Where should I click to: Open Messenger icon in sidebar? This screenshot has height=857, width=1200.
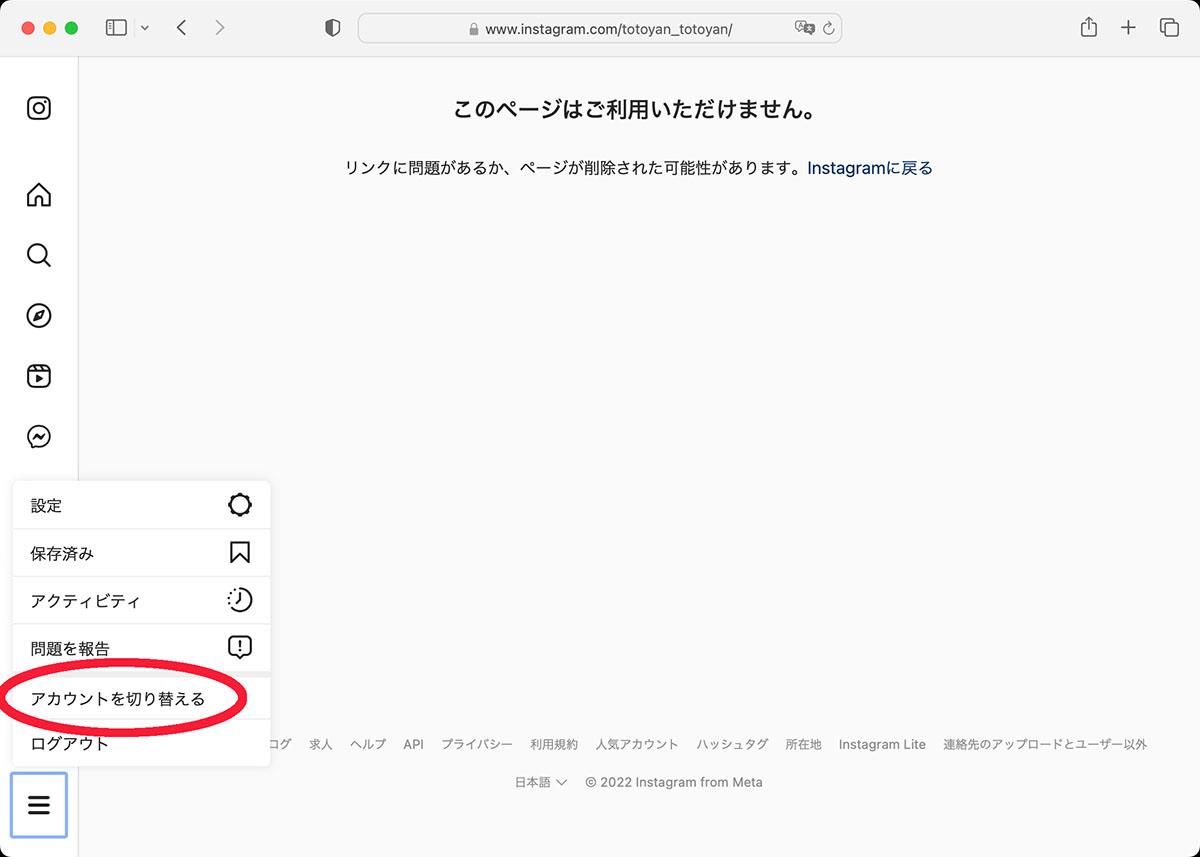point(39,437)
